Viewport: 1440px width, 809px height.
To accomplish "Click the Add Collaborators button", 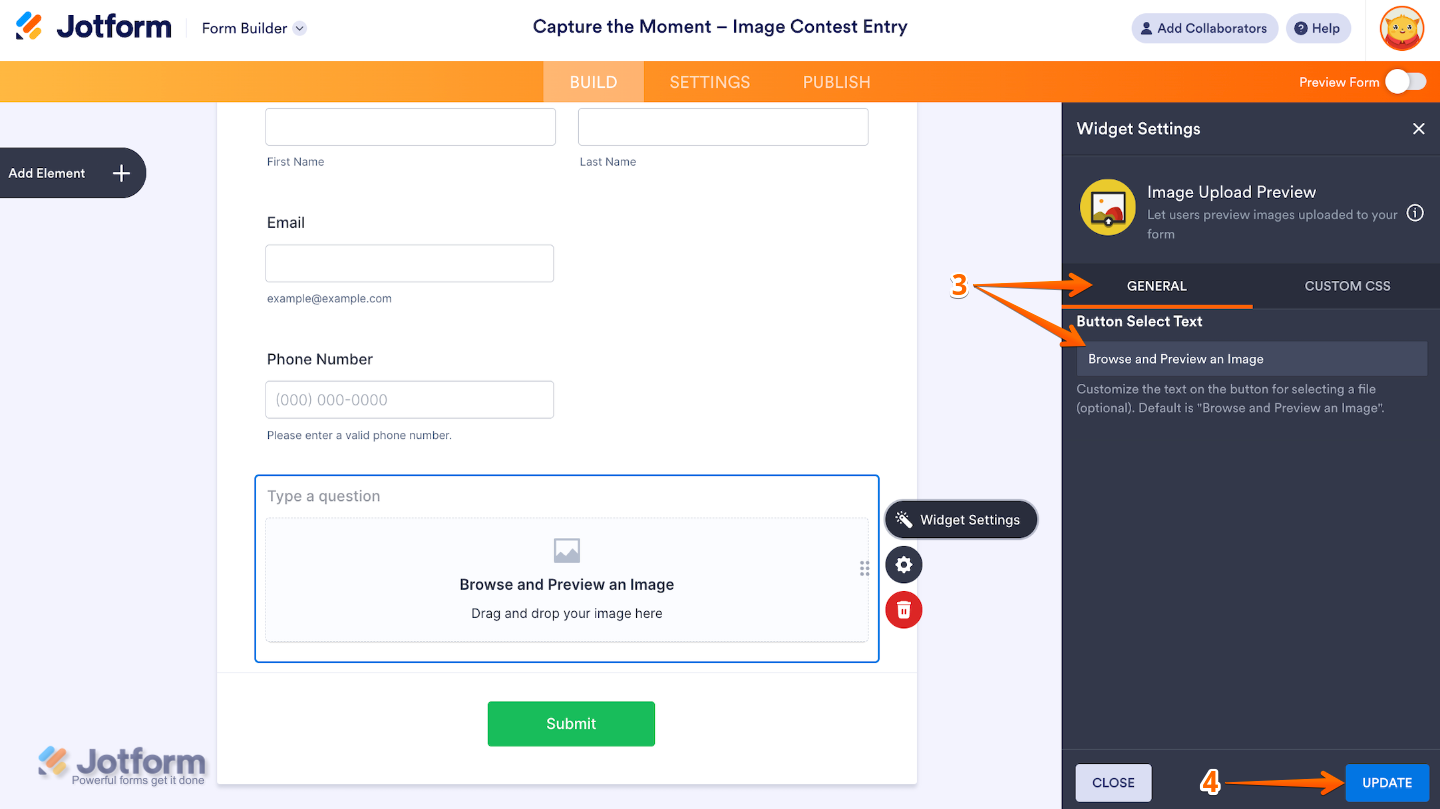I will pos(1205,28).
